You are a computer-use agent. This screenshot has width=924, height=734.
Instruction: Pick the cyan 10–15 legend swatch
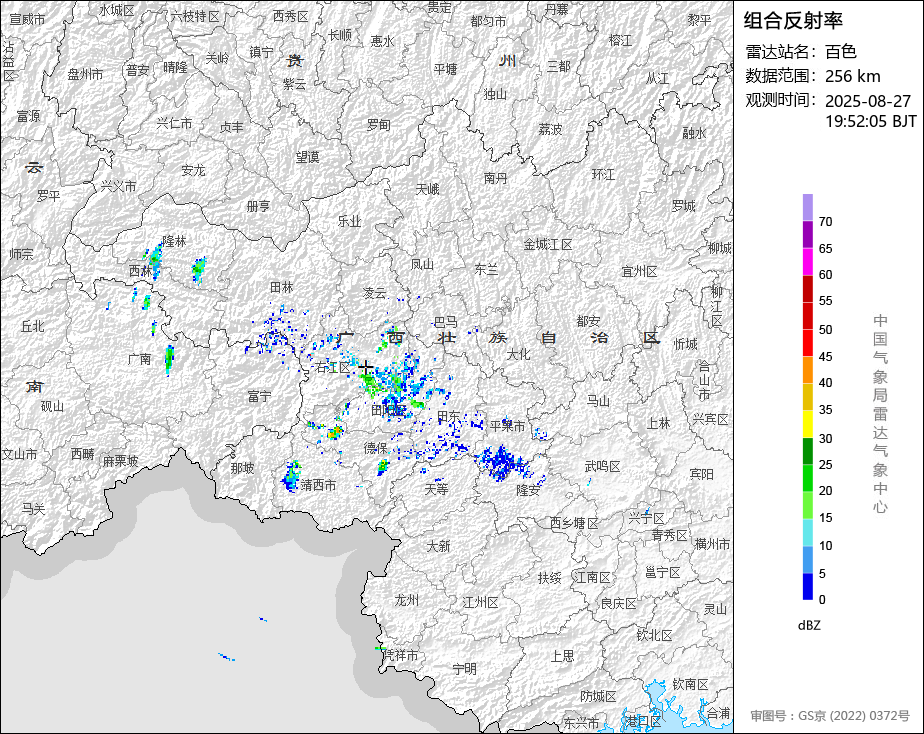[x=807, y=533]
